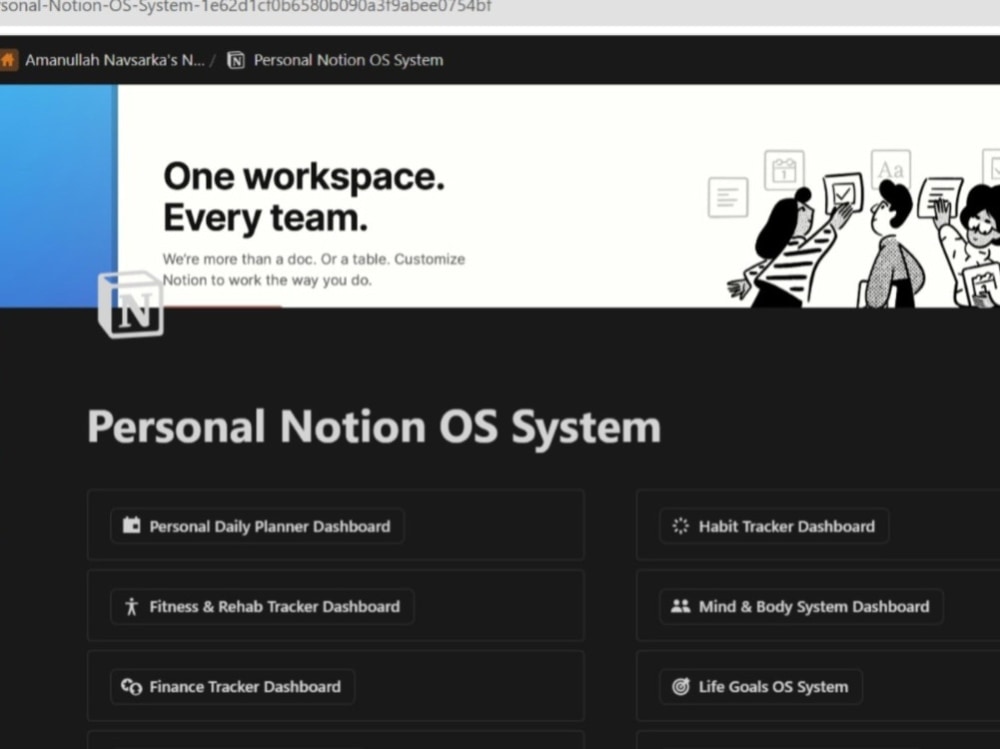Screen dimensions: 1000x749
Task: Click the Notion page icon beside breadcrumb title
Action: point(235,59)
